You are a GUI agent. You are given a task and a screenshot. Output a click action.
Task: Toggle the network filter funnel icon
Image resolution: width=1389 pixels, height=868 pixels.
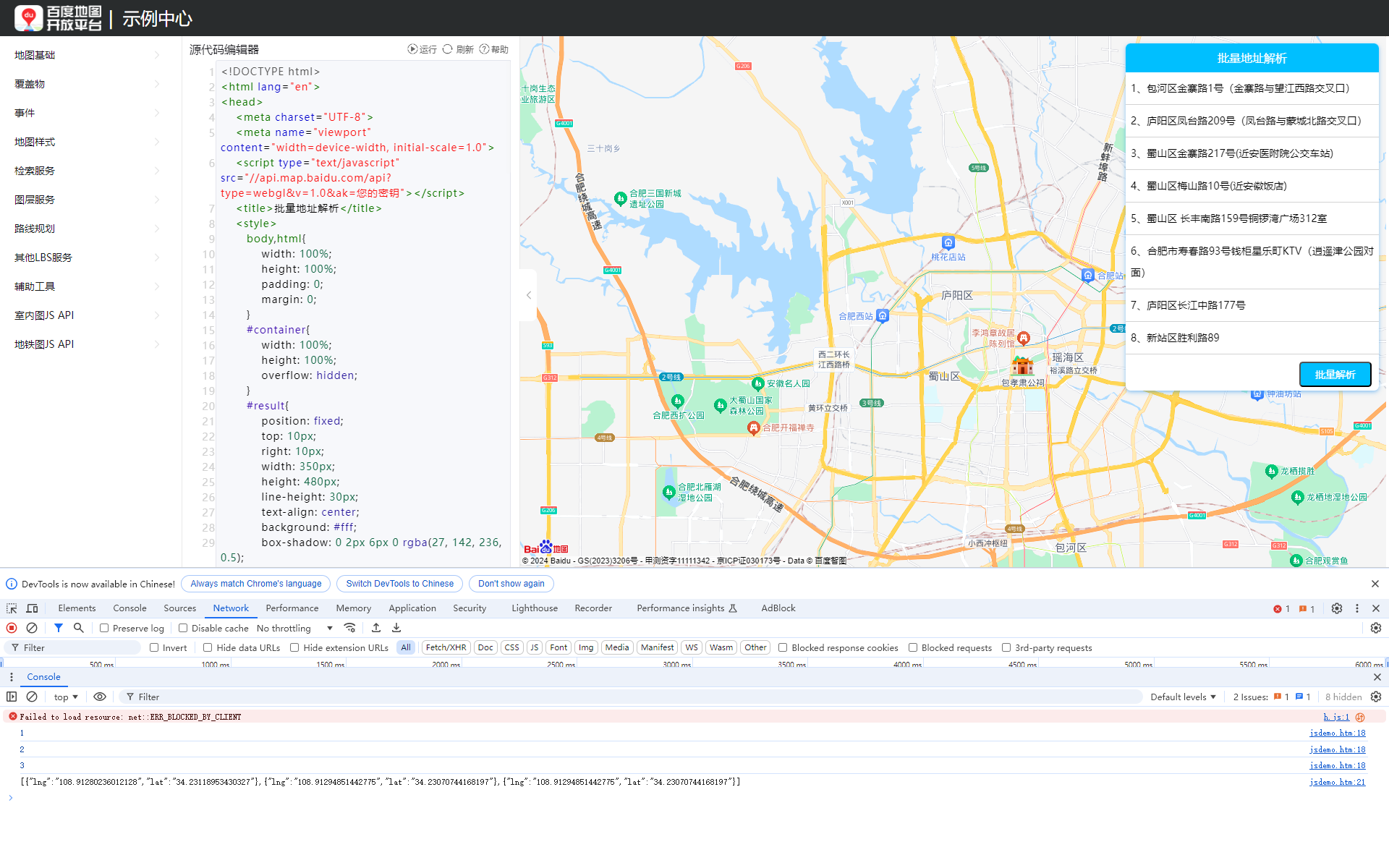(59, 628)
